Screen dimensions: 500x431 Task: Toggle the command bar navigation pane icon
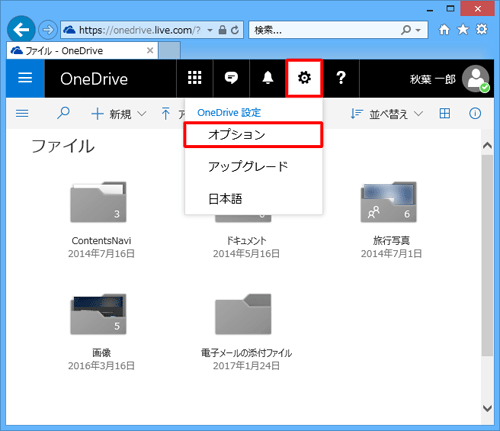point(22,114)
